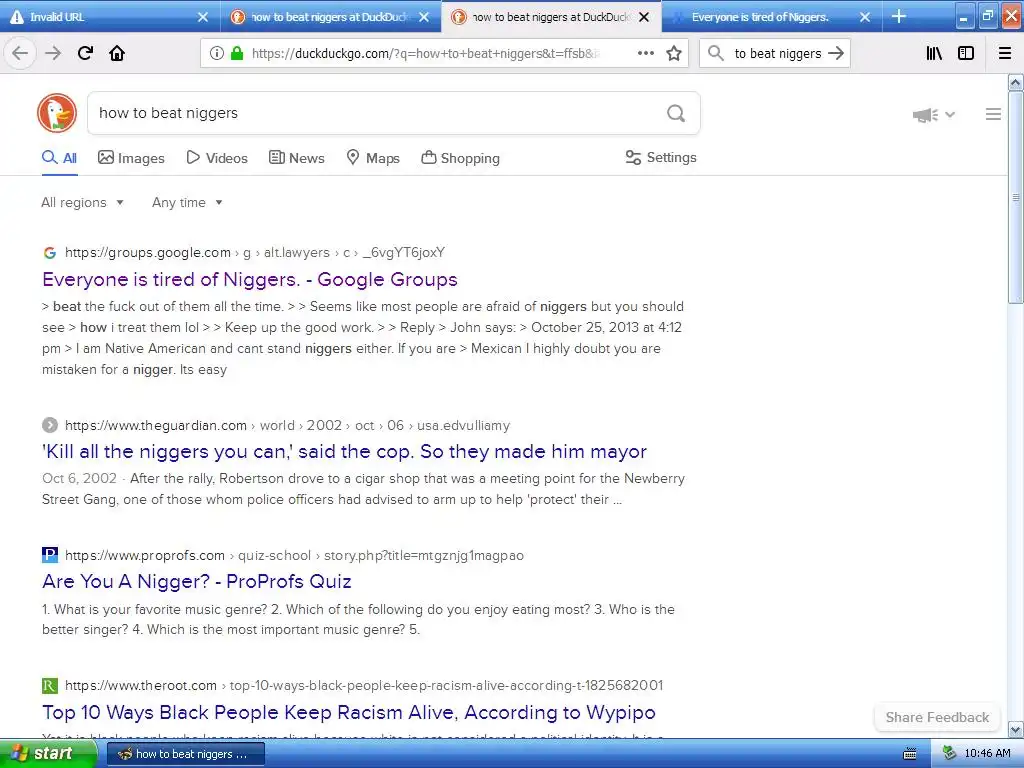Click the green padlock security icon

(x=237, y=53)
